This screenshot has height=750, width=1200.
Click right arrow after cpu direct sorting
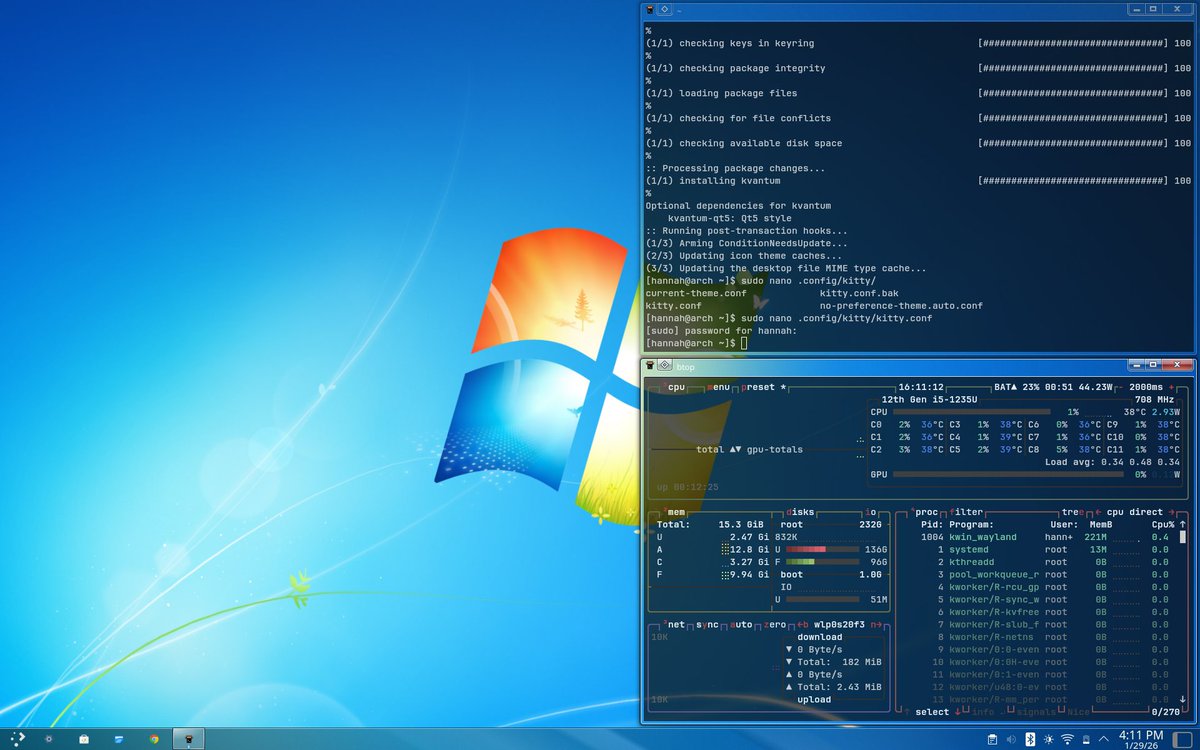tap(1172, 512)
